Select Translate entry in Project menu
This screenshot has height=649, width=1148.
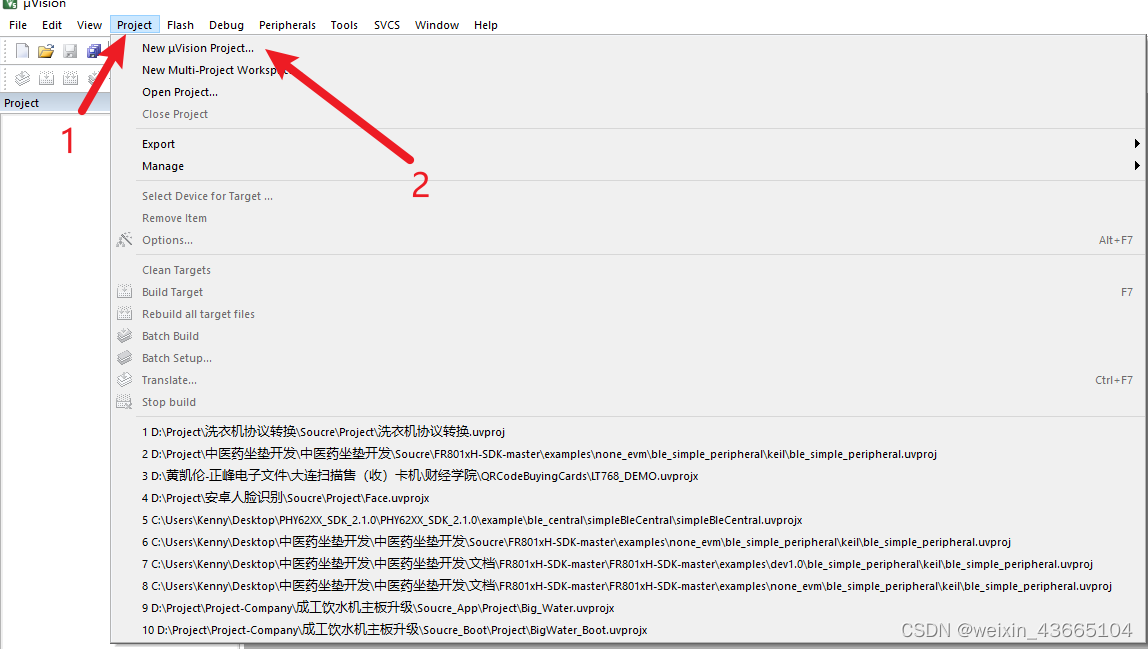point(628,379)
